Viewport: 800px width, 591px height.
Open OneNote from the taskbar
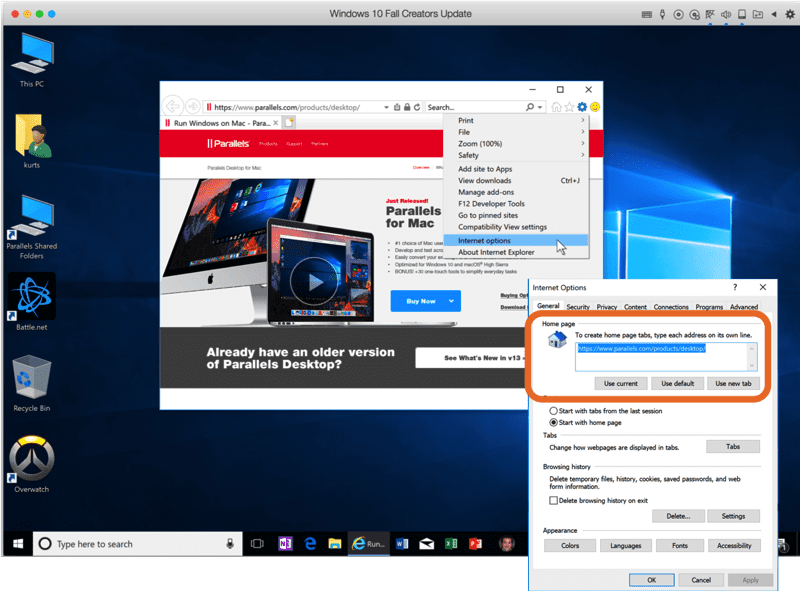[285, 544]
